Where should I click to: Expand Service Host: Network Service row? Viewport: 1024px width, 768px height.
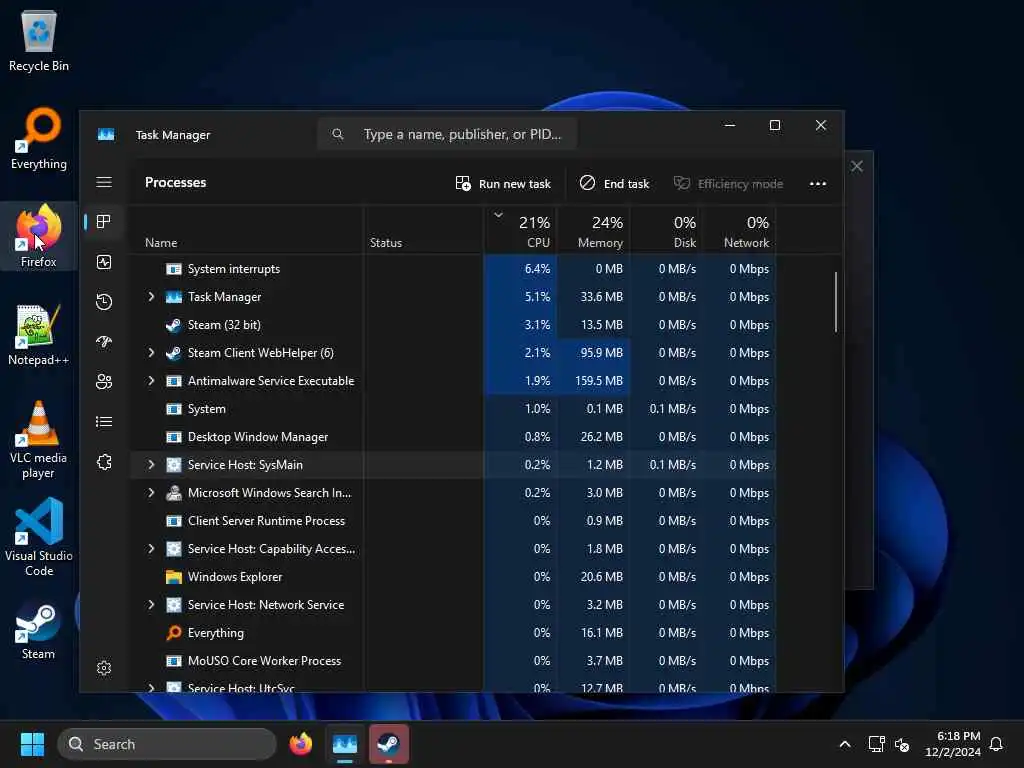[152, 605]
